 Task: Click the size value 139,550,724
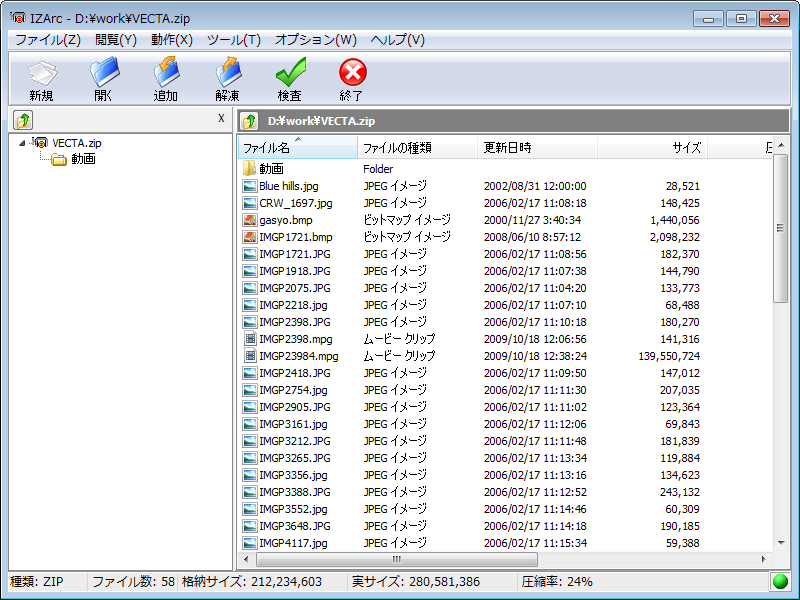tap(669, 356)
